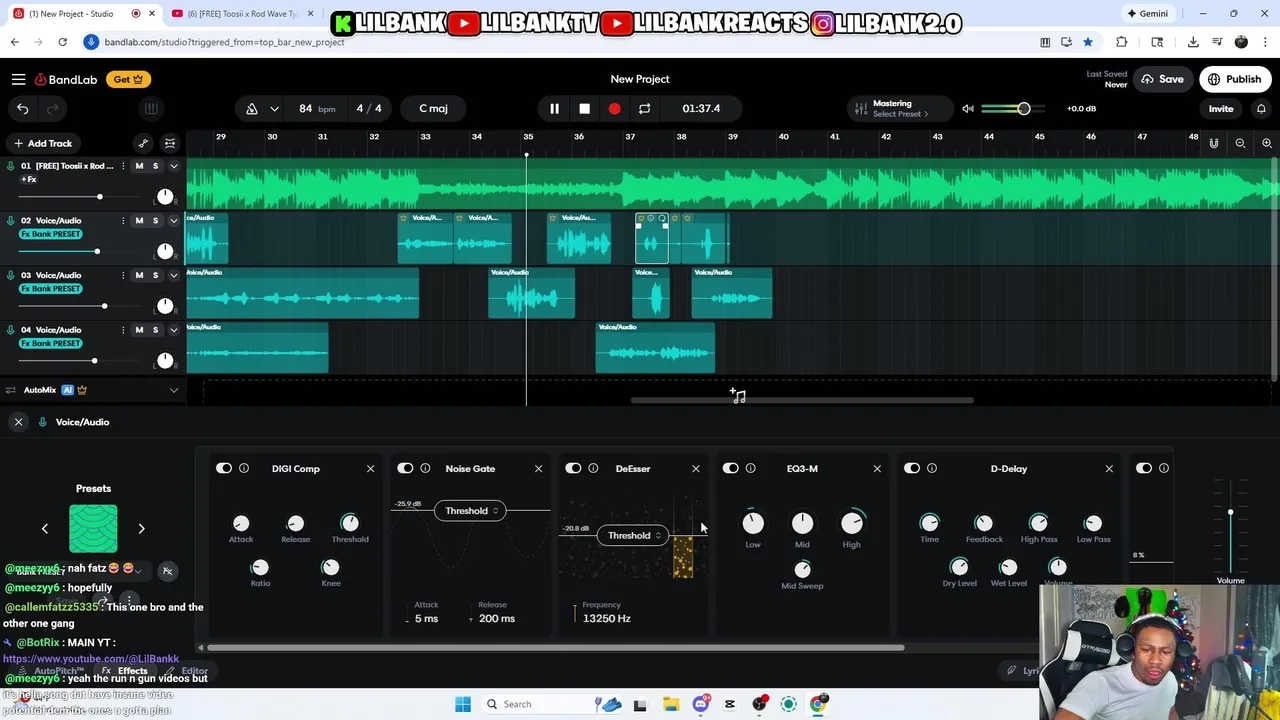Click the info icon on DIGI Comp
The width and height of the screenshot is (1280, 720).
(x=244, y=468)
